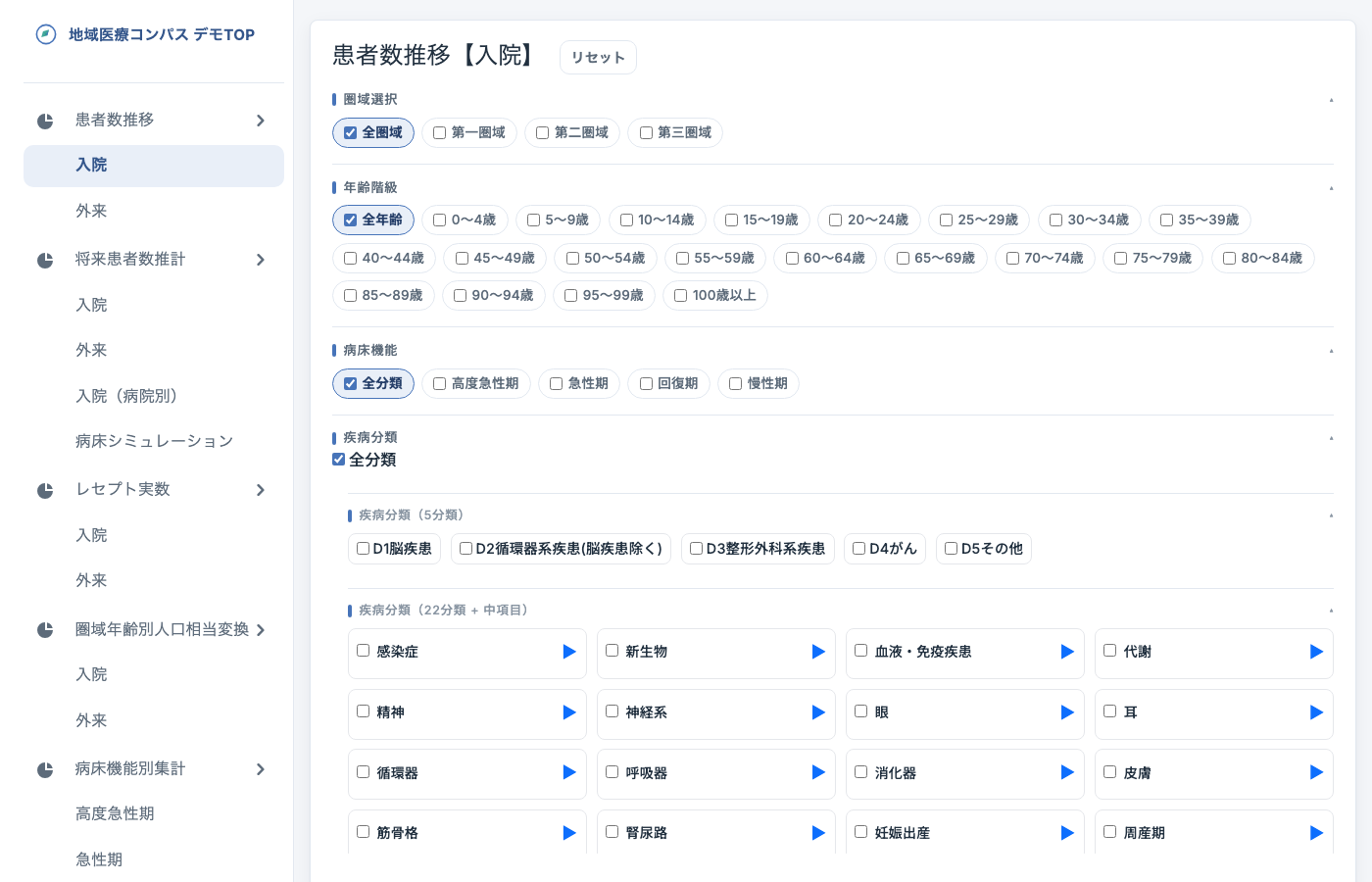Collapse the 圏域選択 section arrow
Viewport: 1372px width, 882px height.
pos(1331,100)
